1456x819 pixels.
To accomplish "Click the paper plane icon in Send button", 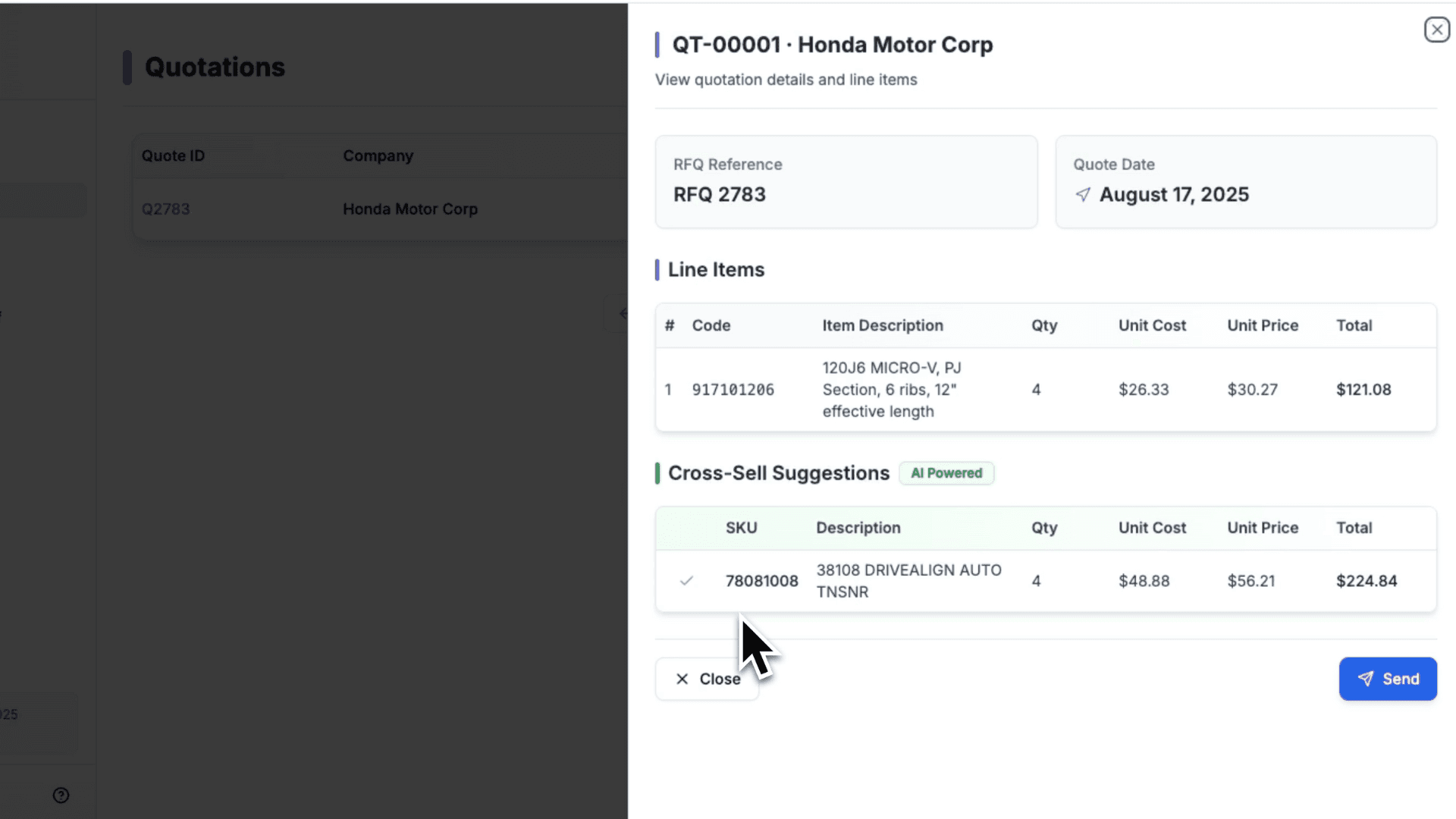I will 1365,679.
